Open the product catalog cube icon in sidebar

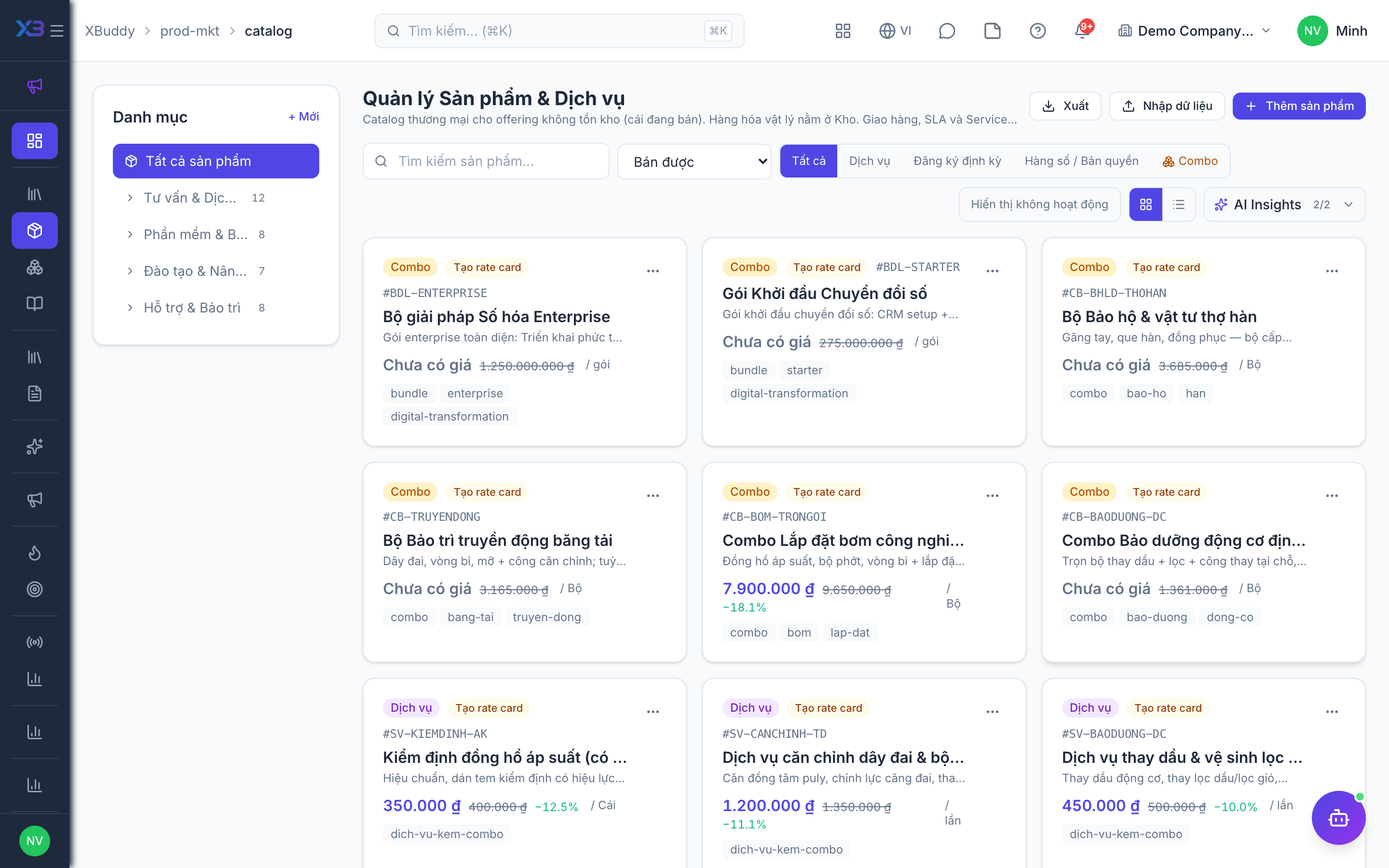34,230
